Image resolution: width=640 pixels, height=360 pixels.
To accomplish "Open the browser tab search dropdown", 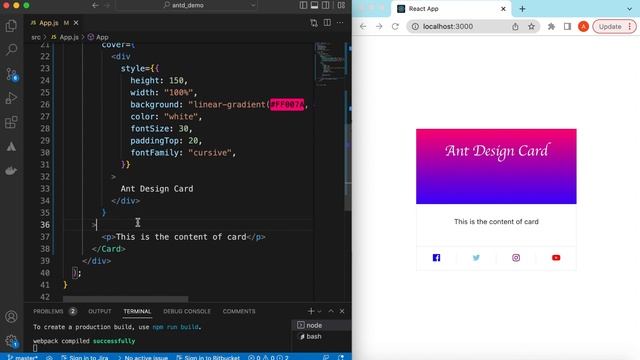I will click(629, 9).
